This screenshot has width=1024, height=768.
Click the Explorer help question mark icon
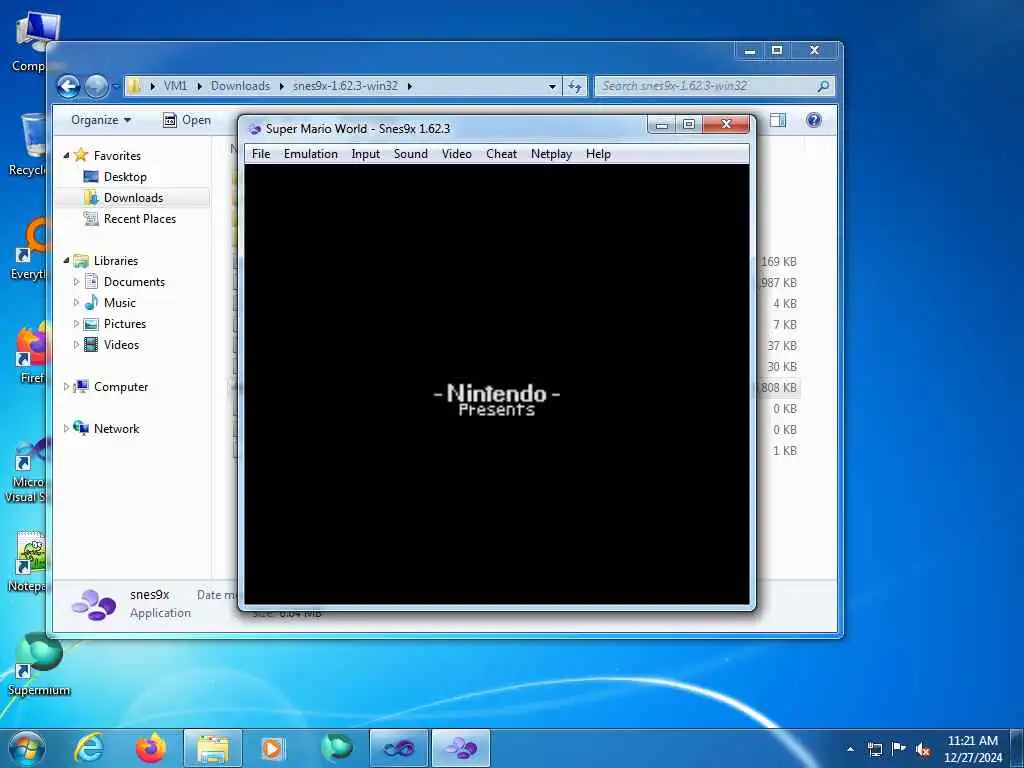[814, 120]
